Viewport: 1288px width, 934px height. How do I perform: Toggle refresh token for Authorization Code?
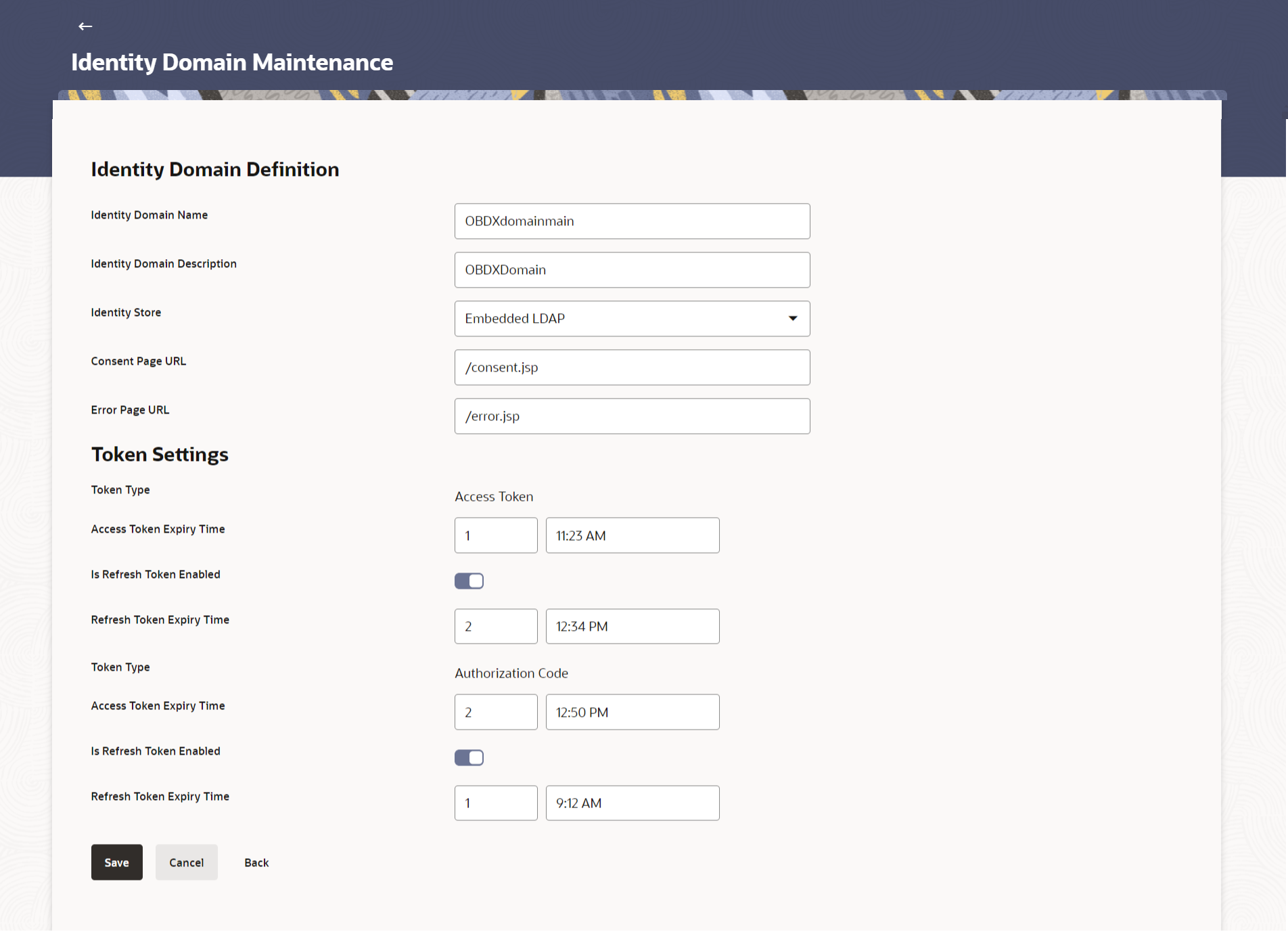tap(469, 757)
